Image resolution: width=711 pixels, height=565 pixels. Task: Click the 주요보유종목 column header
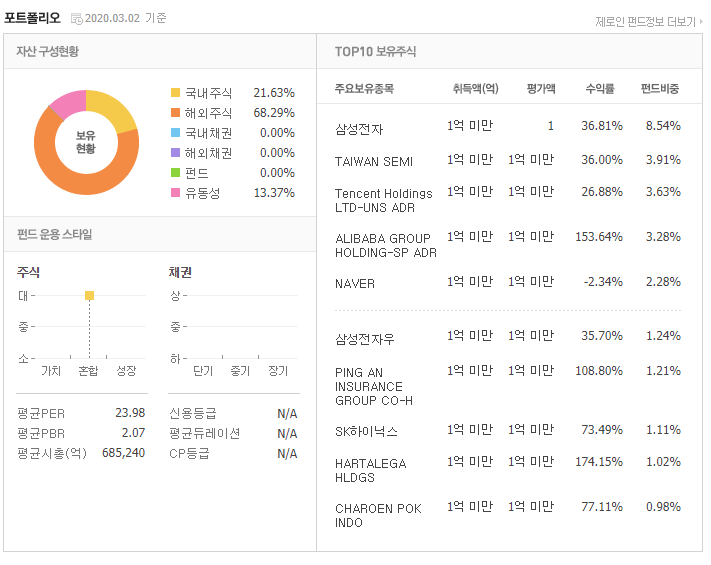364,88
